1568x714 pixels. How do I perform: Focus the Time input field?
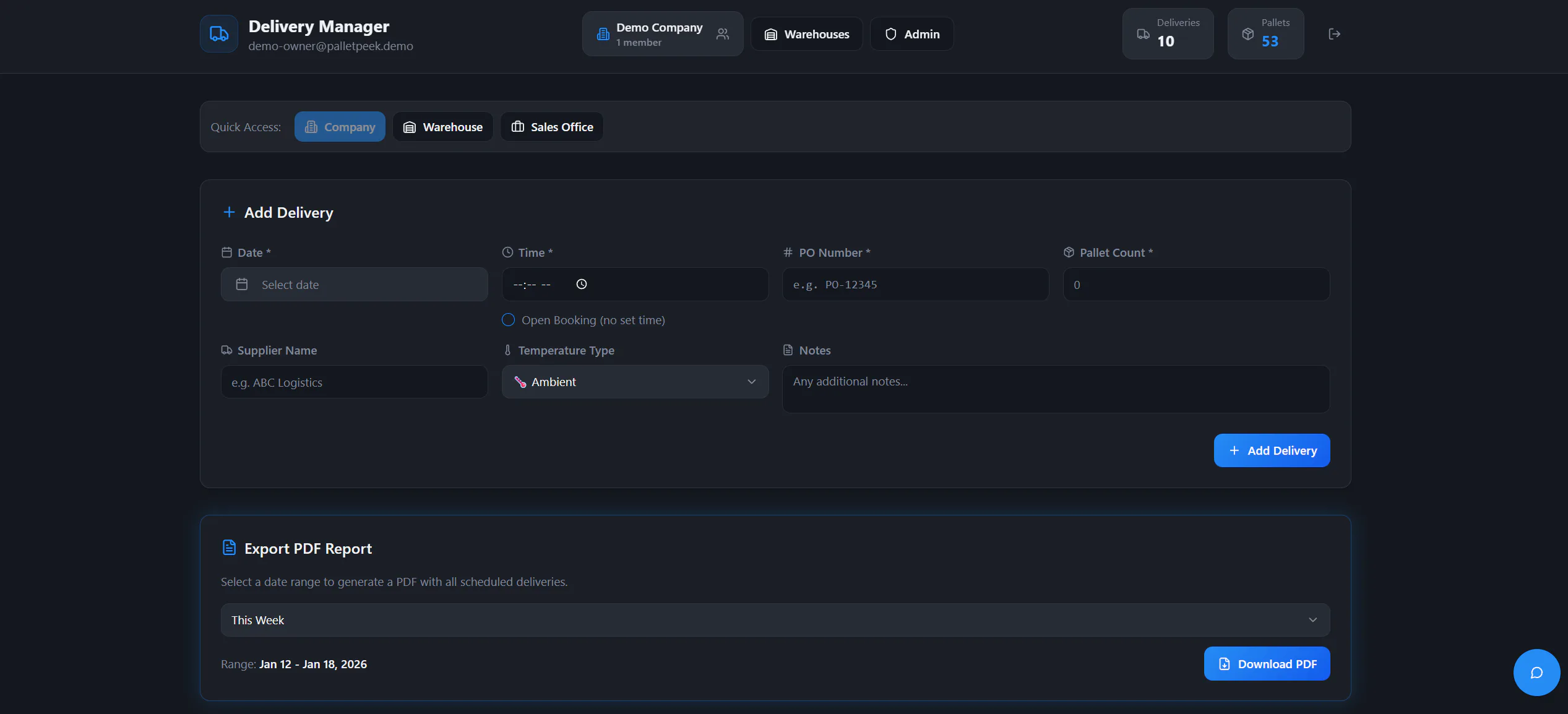point(635,285)
